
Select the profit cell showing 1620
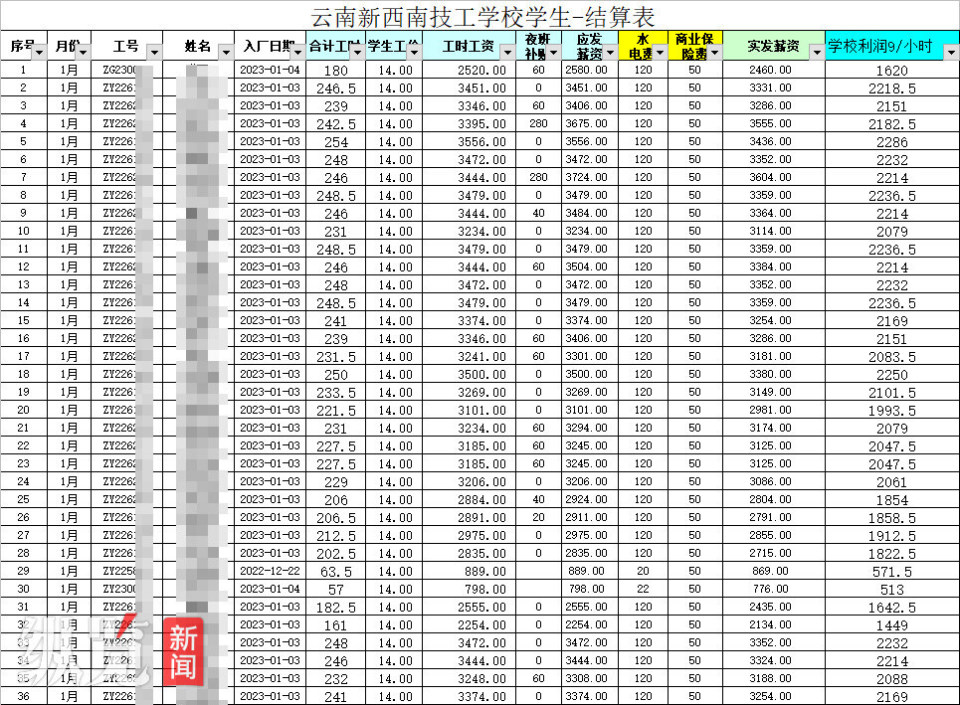891,70
